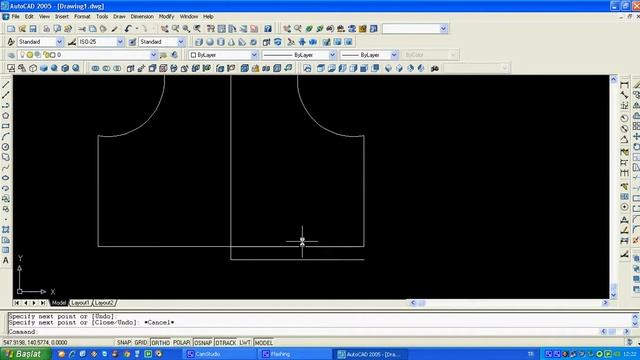Select the Rectangle draw tool
The image size is (640, 360).
6,126
